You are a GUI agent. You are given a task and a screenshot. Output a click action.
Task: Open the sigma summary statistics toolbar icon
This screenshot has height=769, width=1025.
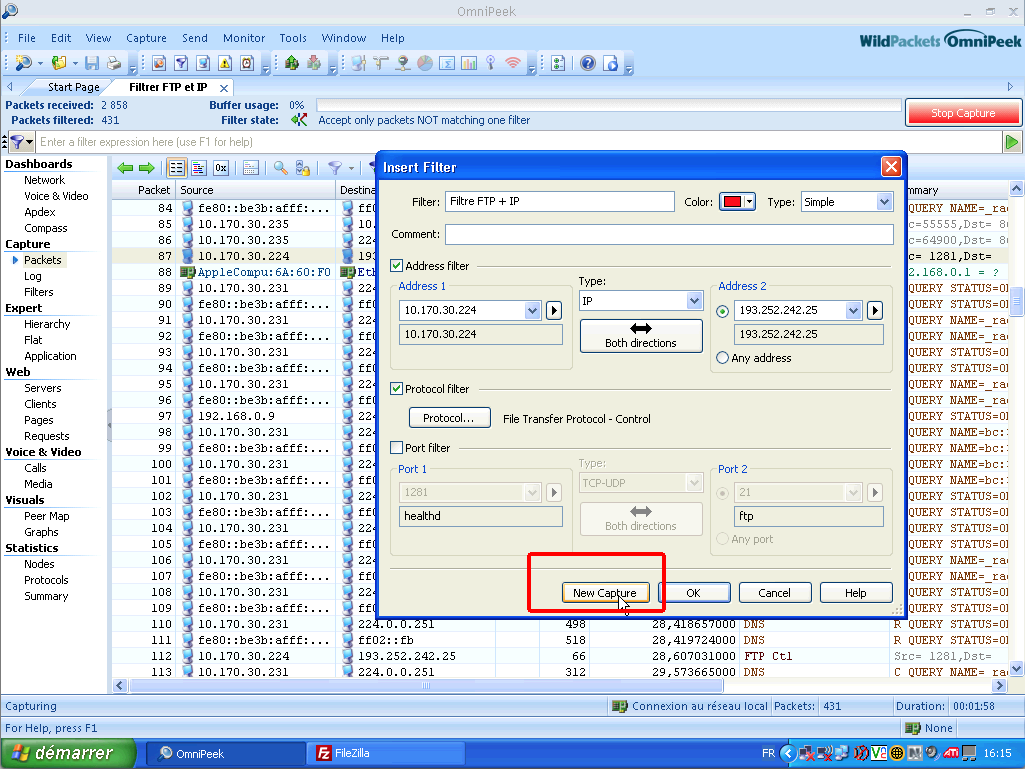tap(447, 63)
